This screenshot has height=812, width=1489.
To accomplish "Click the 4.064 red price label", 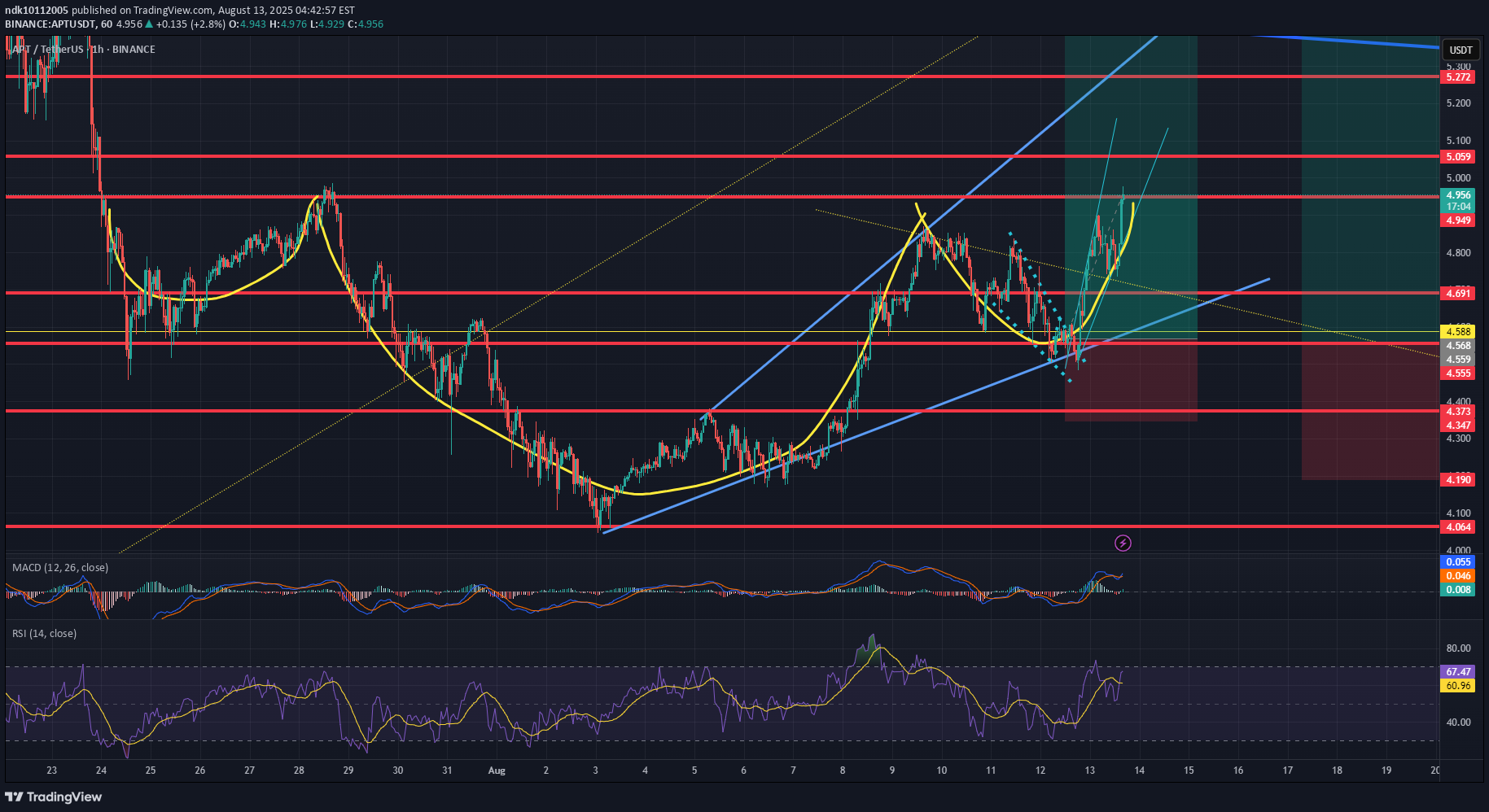I will pos(1457,527).
